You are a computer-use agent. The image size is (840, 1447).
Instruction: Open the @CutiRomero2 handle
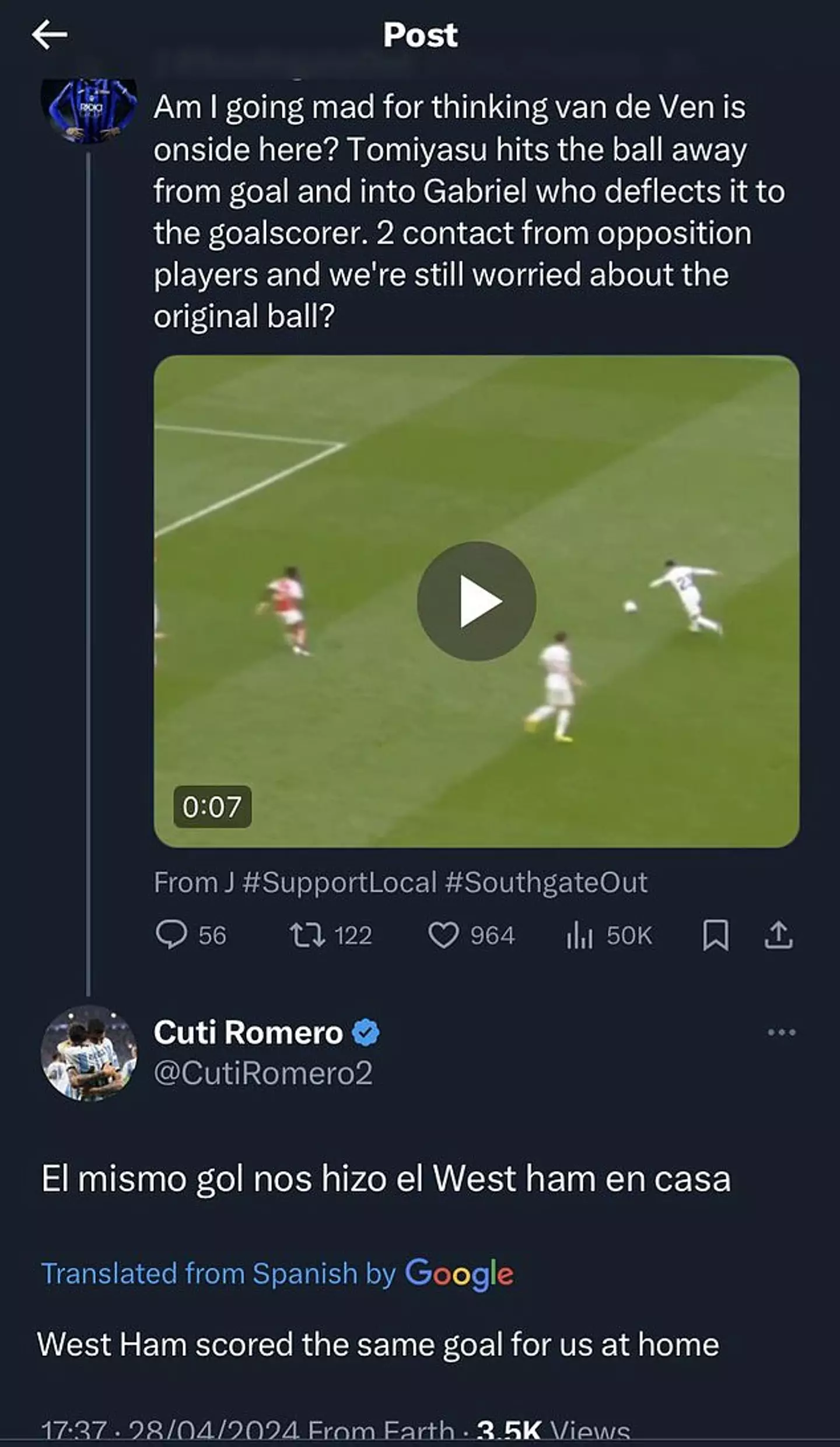coord(263,1072)
